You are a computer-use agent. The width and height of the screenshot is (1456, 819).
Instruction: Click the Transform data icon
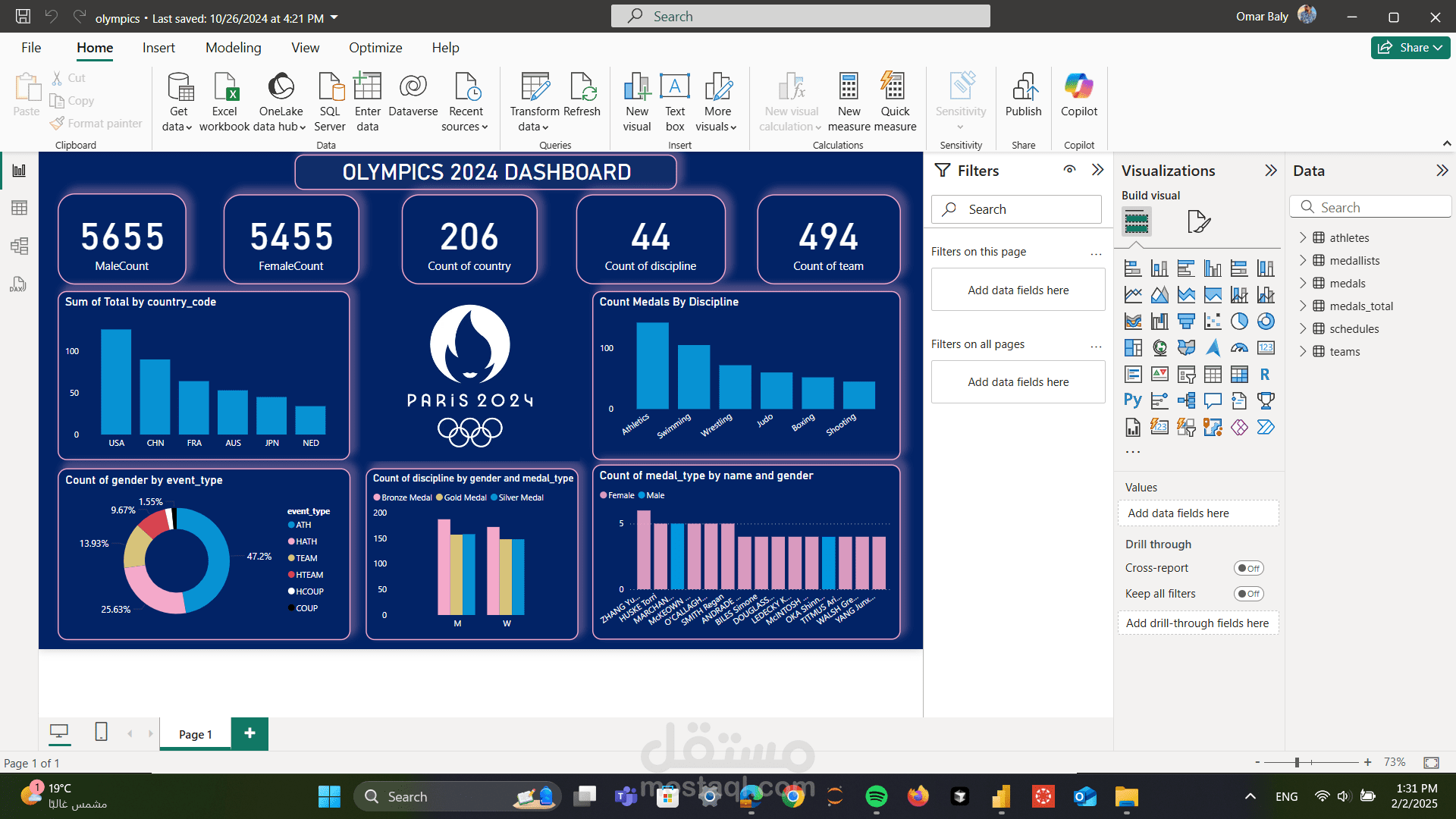(535, 88)
